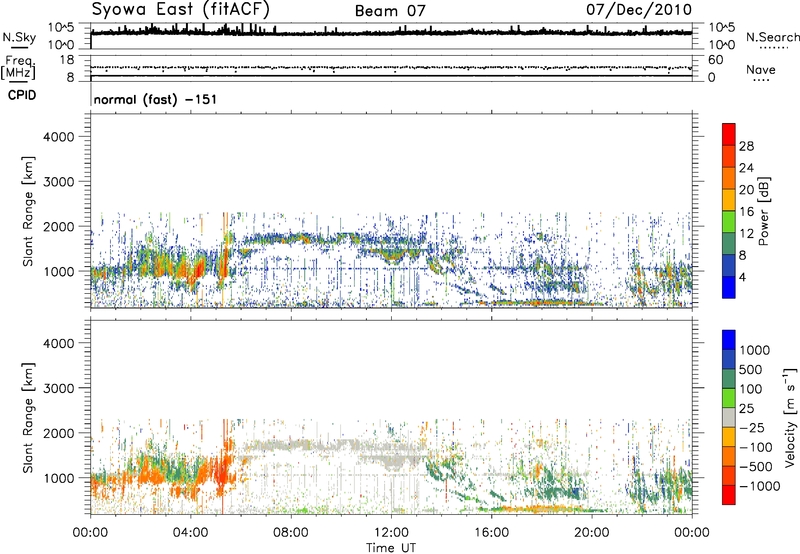Select the Beam 07 label

[390, 11]
